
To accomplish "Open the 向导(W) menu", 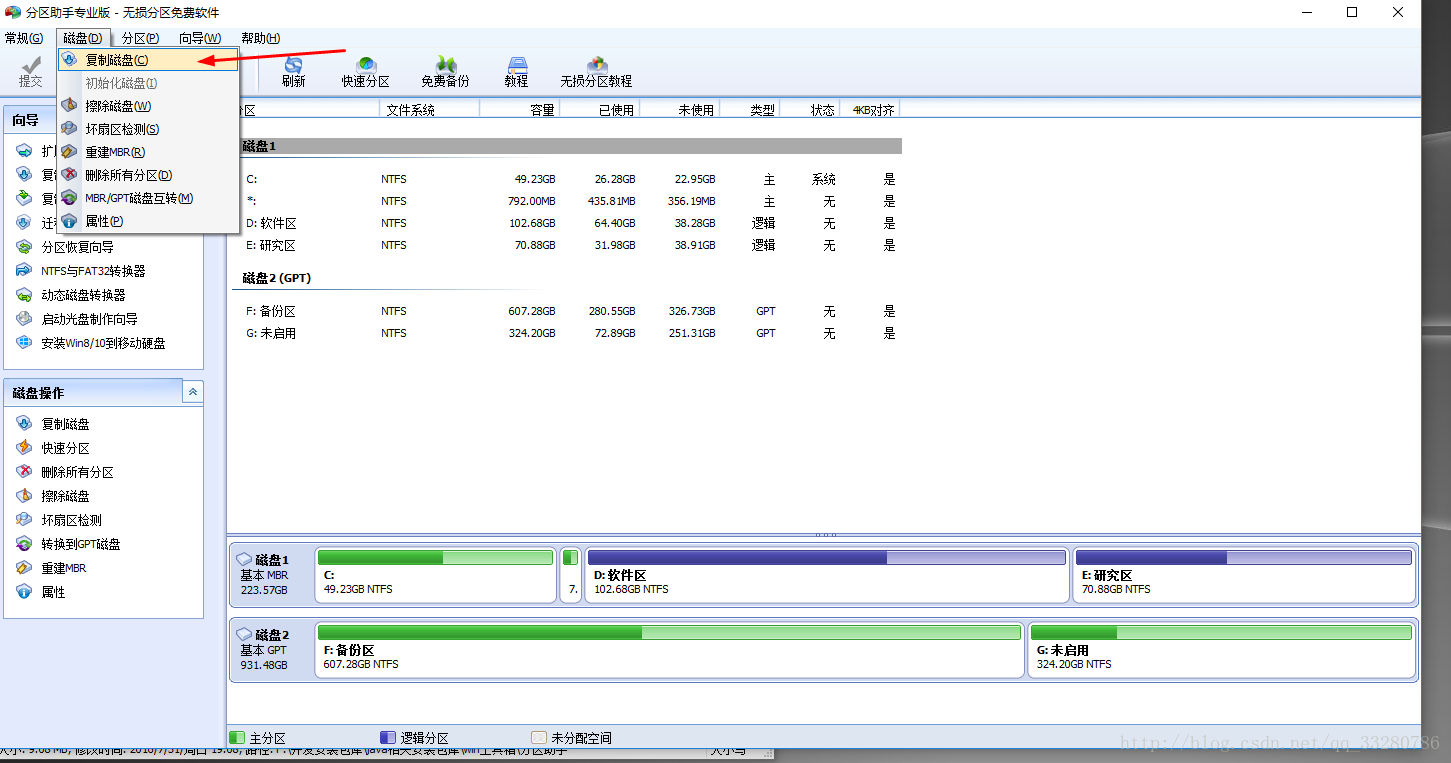I will click(200, 38).
